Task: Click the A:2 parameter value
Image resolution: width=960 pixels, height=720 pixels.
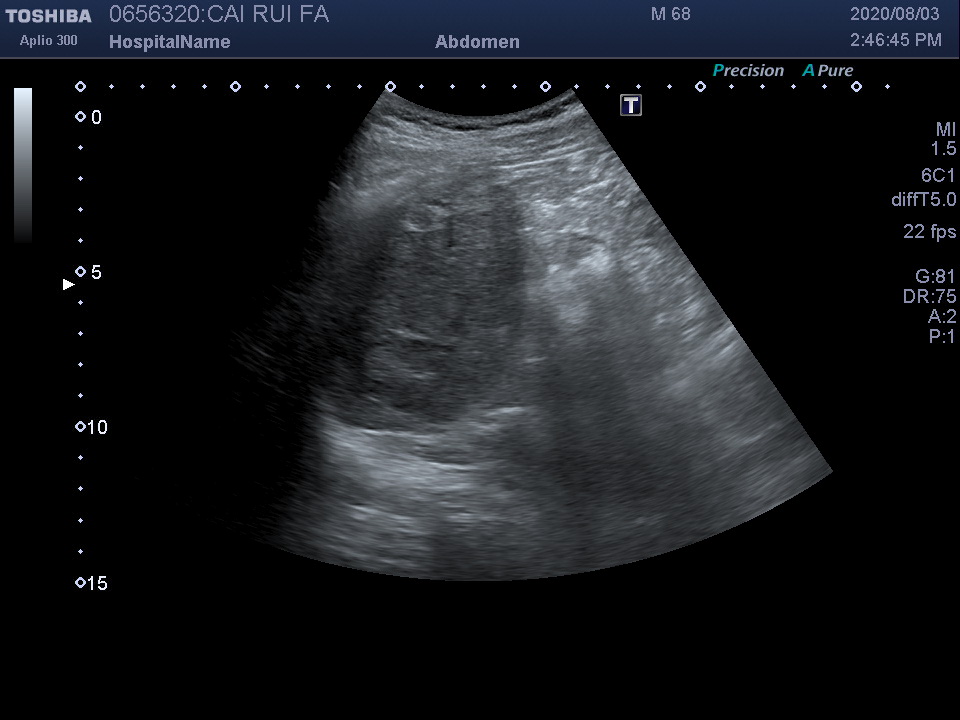Action: click(942, 316)
